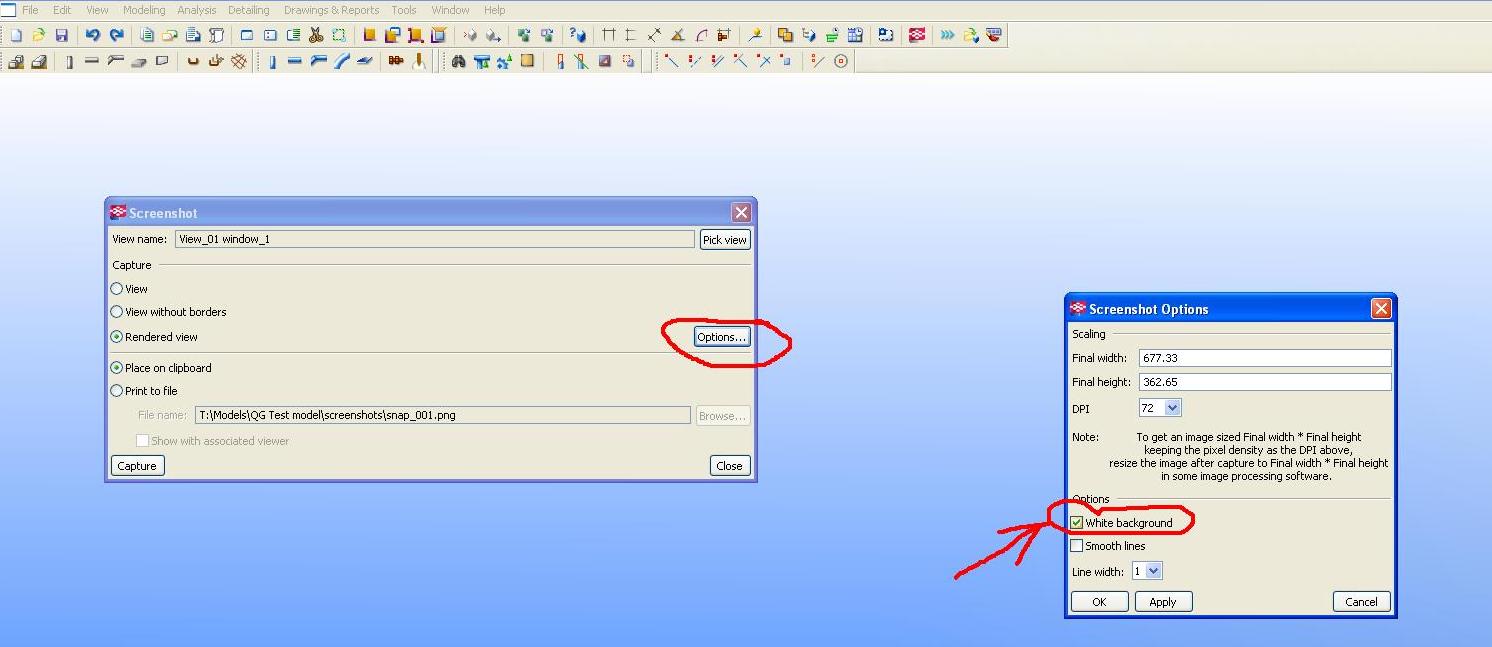Image resolution: width=1492 pixels, height=647 pixels.
Task: Select the 'View' capture radio button
Action: pyautogui.click(x=117, y=289)
